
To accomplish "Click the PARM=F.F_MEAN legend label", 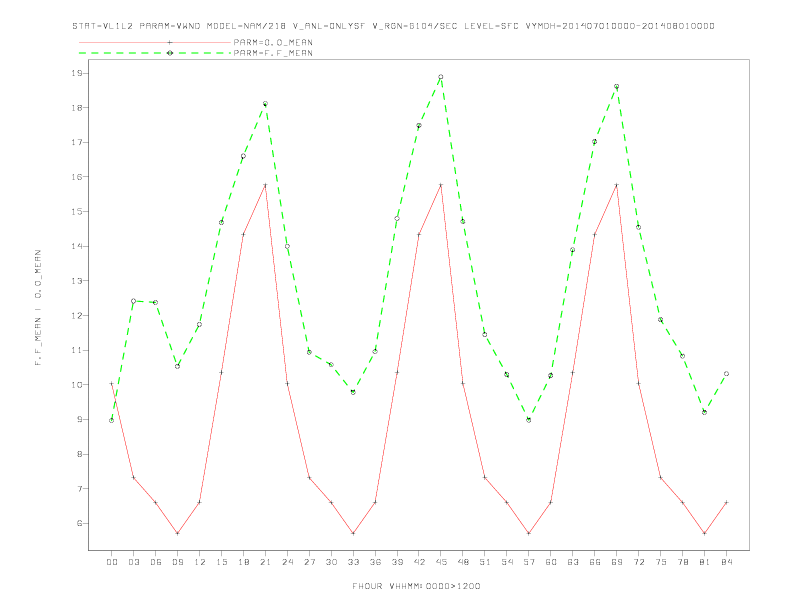I will pos(273,53).
